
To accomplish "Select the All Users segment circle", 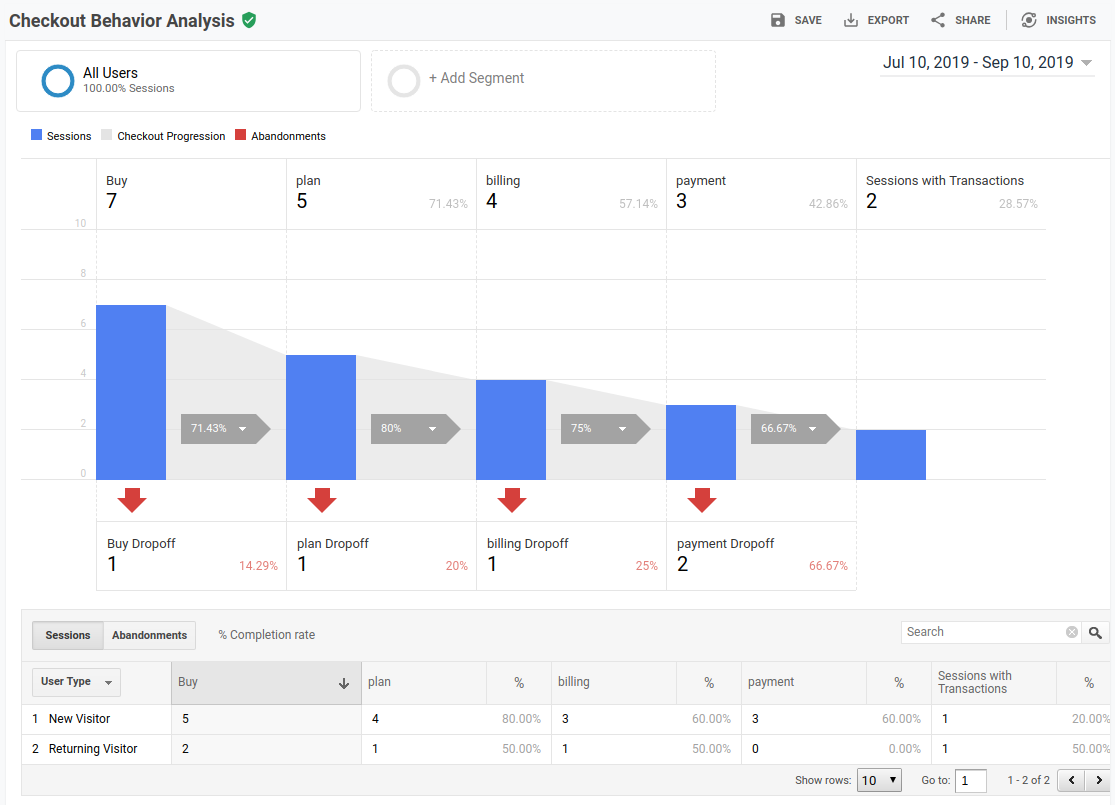I will (58, 81).
